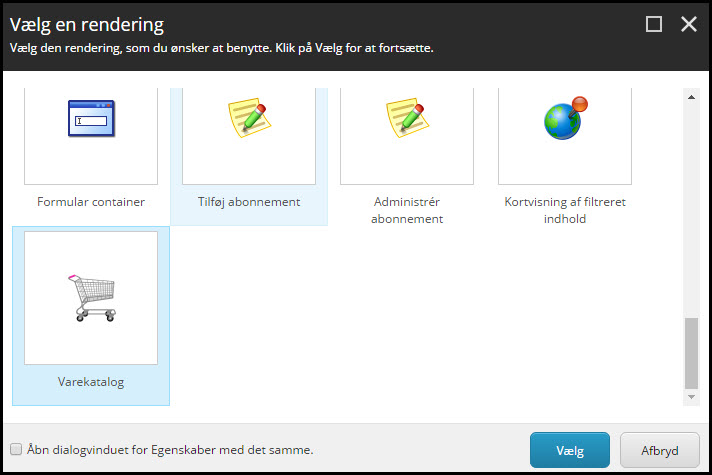Click the 'Formular container' label
This screenshot has height=475, width=712.
pyautogui.click(x=91, y=202)
